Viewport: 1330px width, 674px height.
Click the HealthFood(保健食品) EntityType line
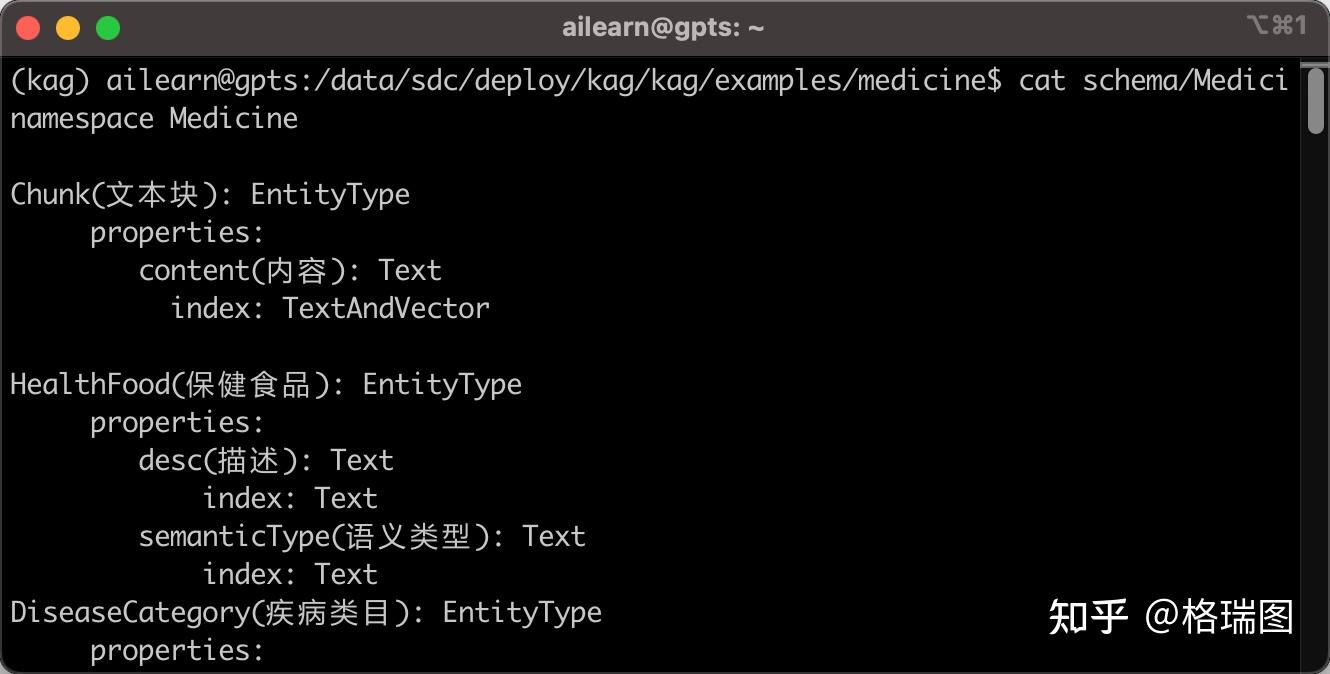[265, 384]
